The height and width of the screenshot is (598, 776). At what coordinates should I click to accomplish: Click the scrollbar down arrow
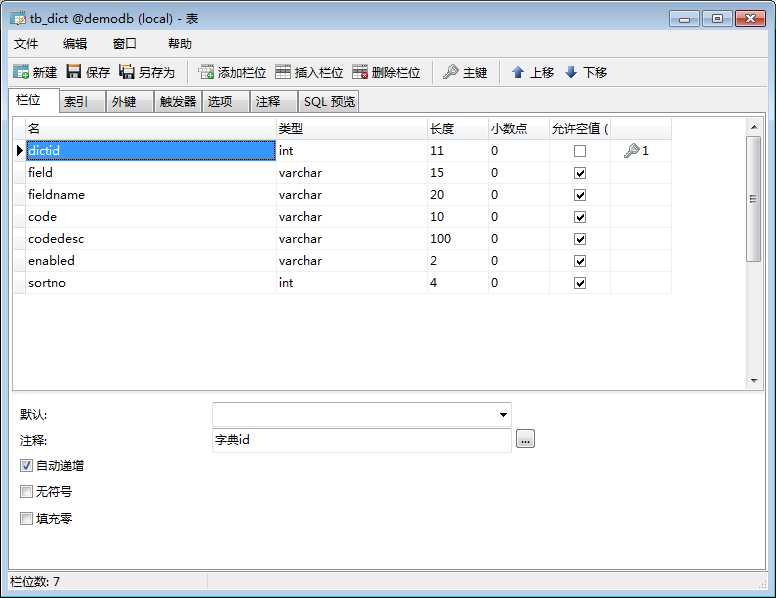754,381
